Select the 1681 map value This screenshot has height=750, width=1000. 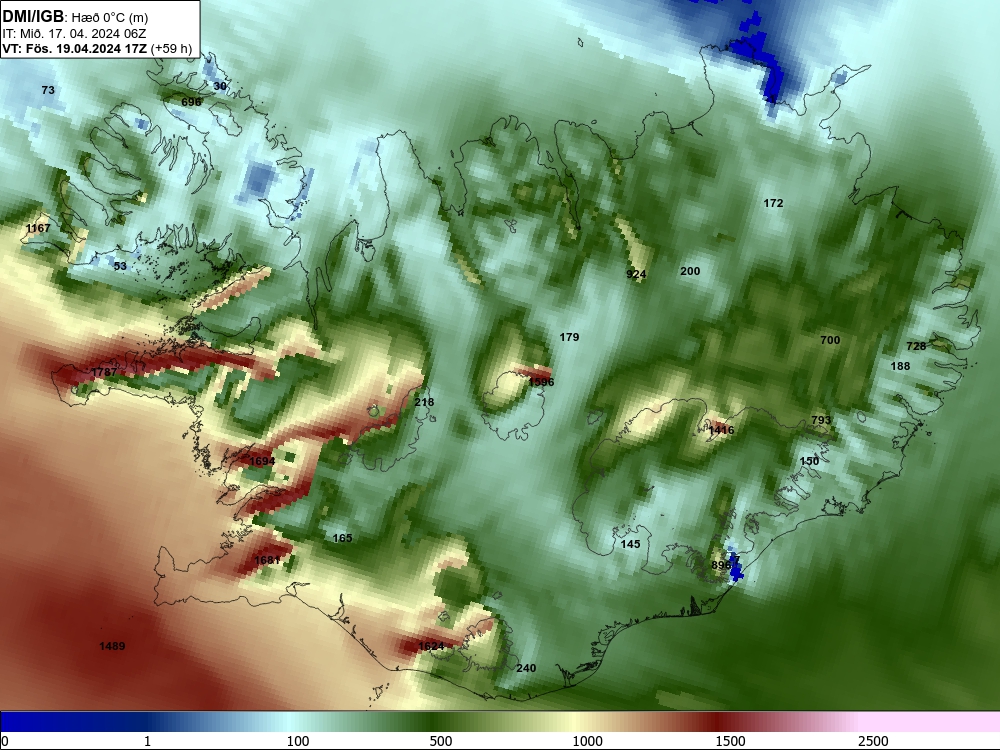267,560
